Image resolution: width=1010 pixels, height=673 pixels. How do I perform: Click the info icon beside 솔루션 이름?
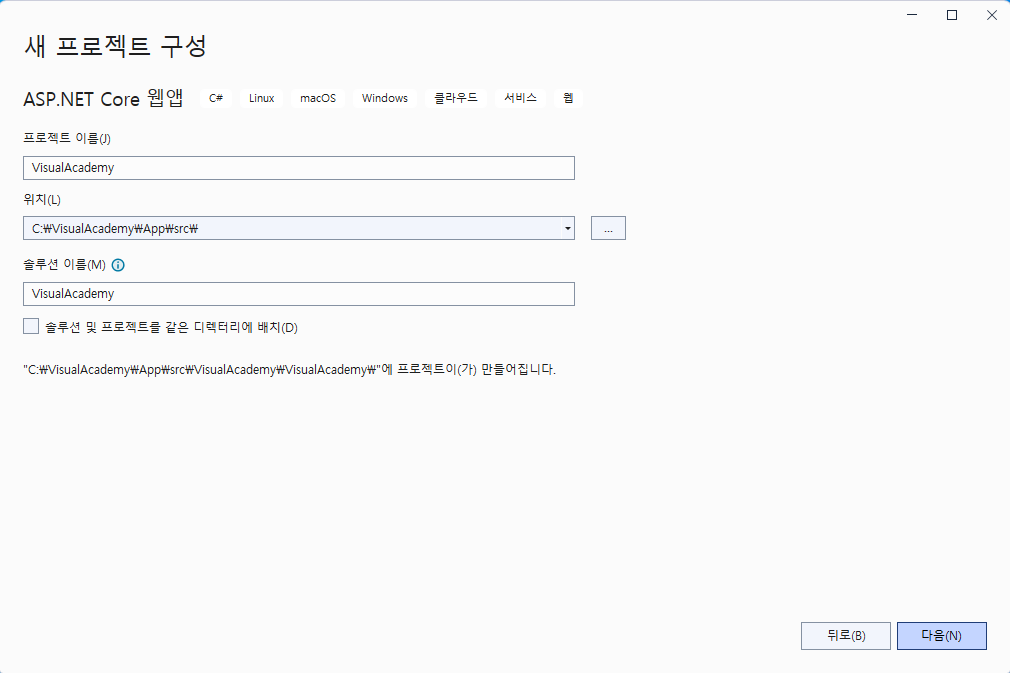pyautogui.click(x=118, y=265)
